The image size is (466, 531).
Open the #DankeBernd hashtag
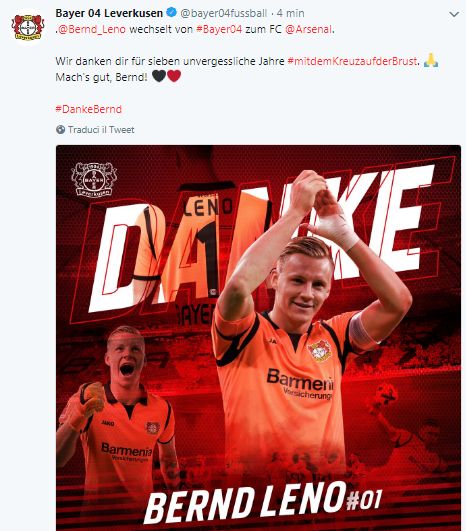coord(88,109)
